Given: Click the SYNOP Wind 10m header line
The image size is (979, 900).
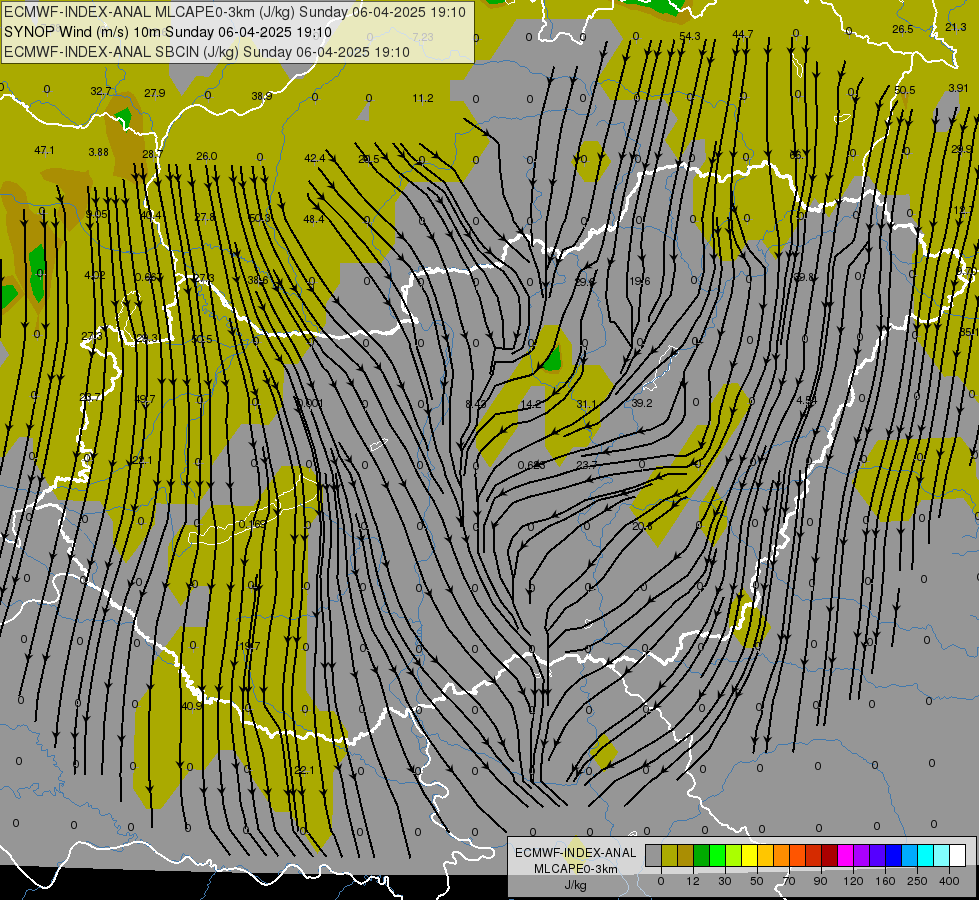Looking at the screenshot, I should pos(168,32).
